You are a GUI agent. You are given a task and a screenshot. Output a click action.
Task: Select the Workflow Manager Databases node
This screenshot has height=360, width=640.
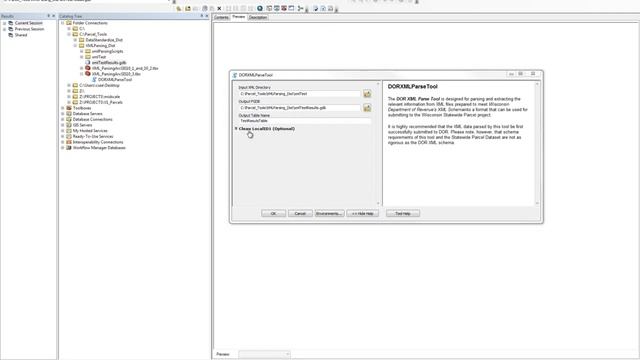click(99, 148)
